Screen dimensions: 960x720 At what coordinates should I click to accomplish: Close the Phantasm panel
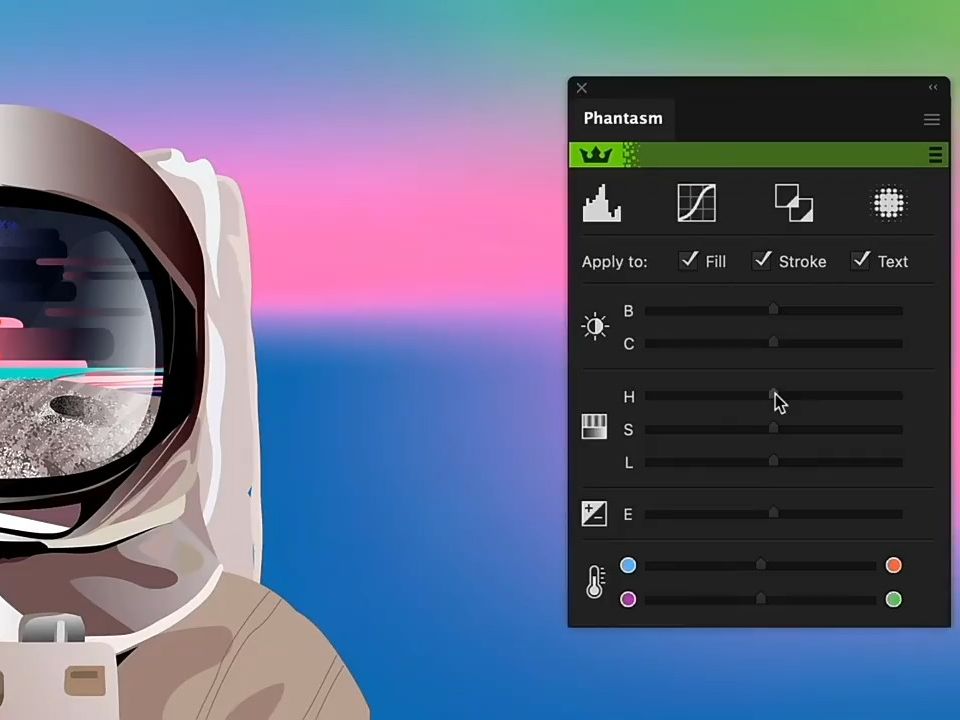click(x=581, y=88)
